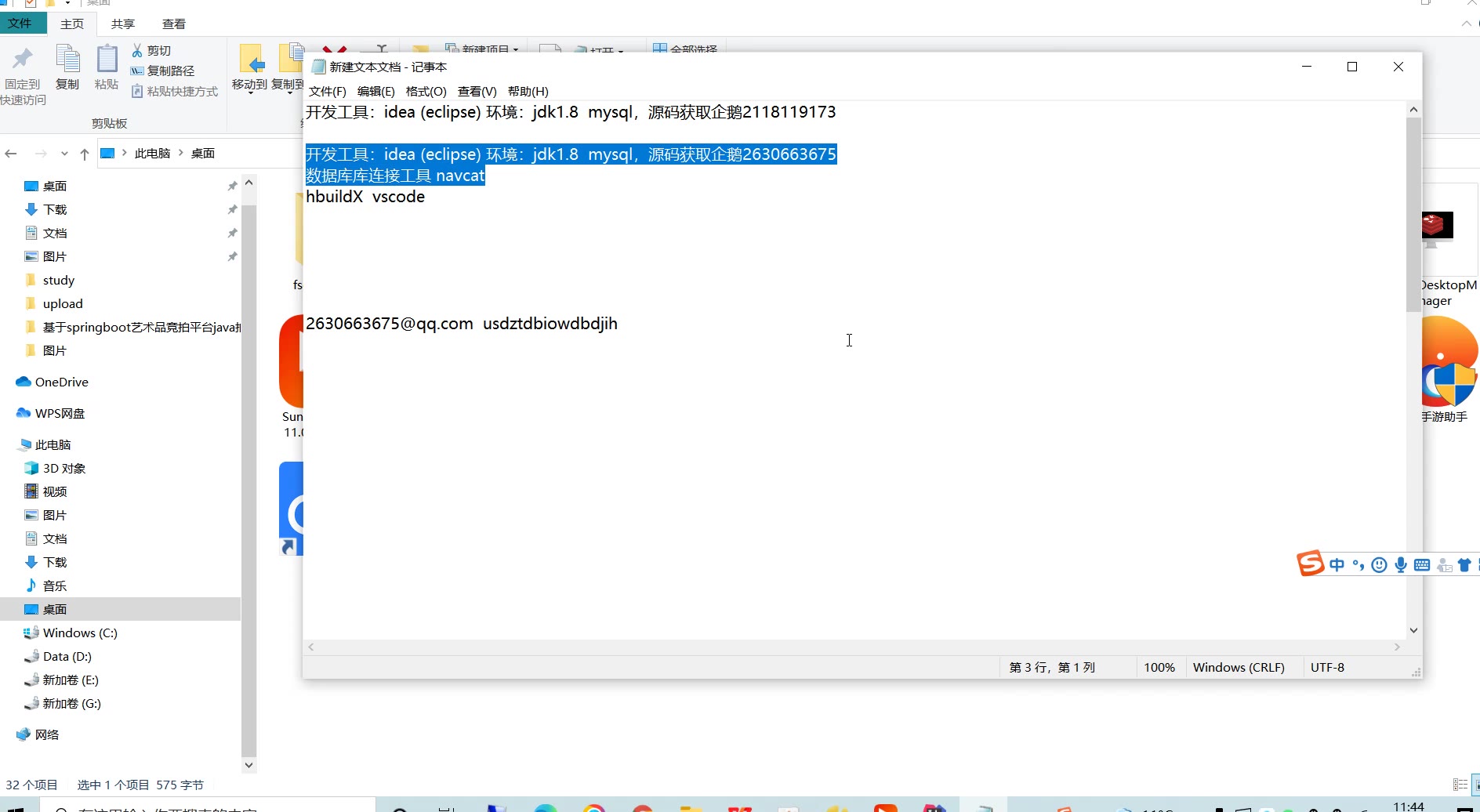Open Notepad 查看(V) menu

477,91
